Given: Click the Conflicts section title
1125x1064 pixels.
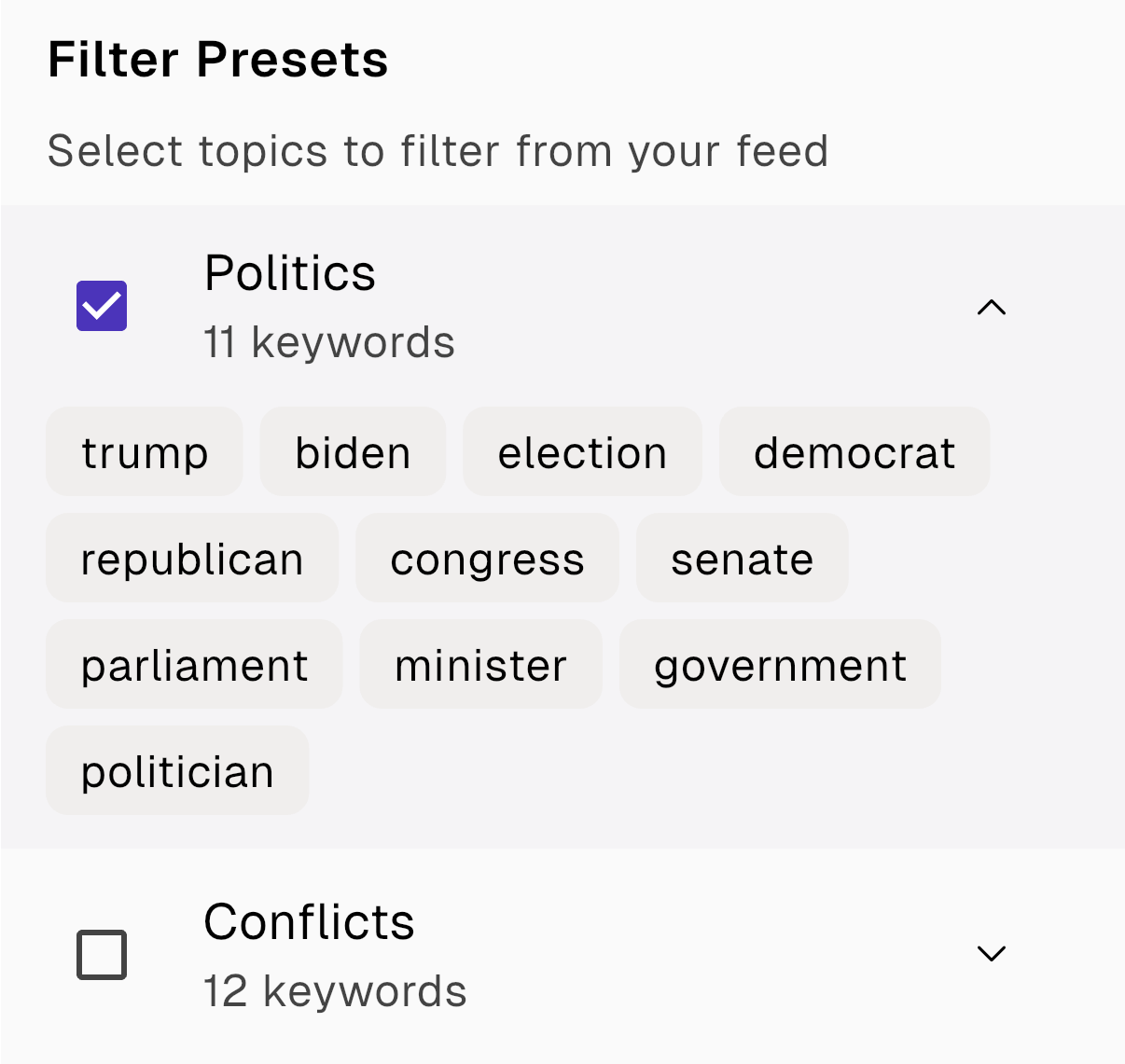Looking at the screenshot, I should pos(309,922).
